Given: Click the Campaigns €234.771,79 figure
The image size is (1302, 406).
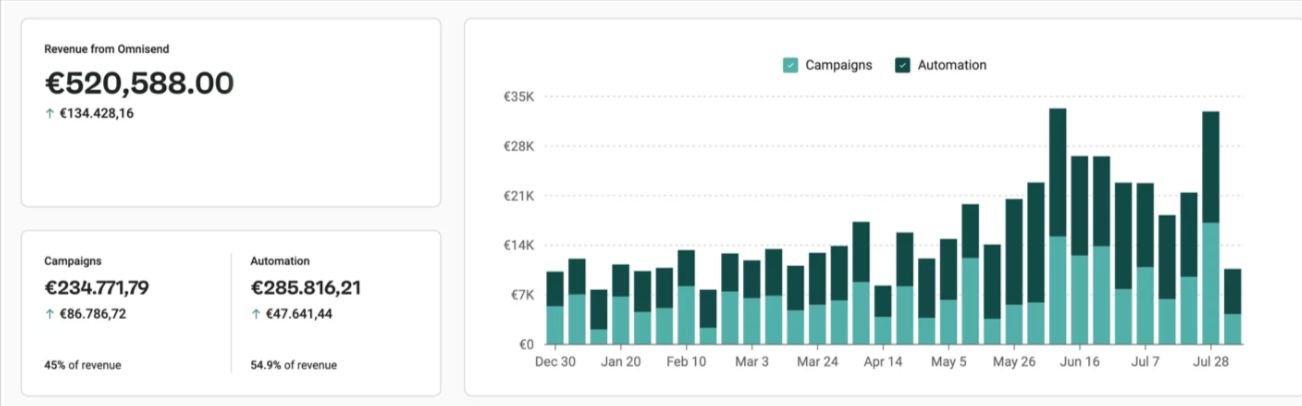Looking at the screenshot, I should (x=97, y=288).
